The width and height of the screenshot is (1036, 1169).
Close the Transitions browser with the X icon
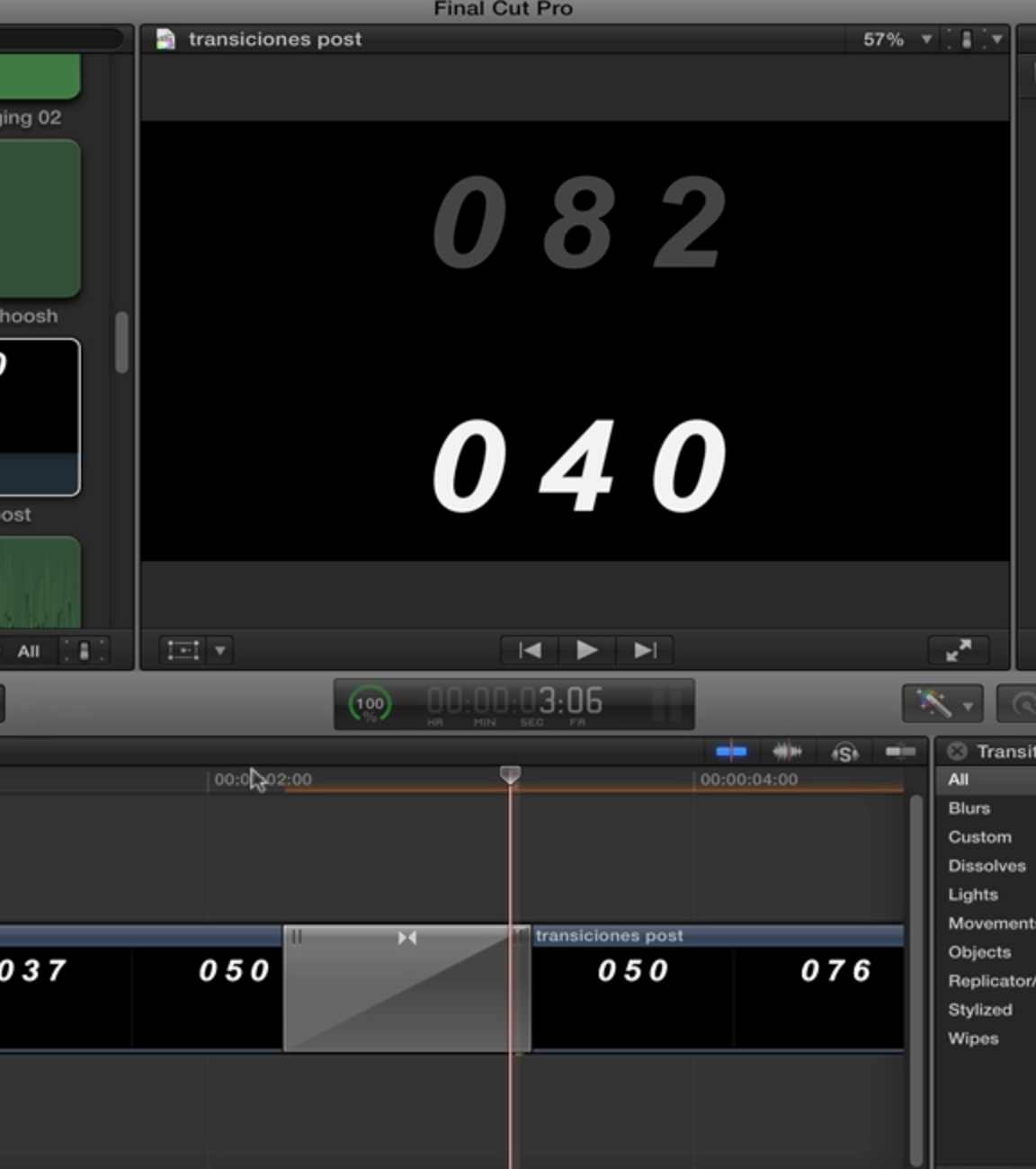point(957,751)
